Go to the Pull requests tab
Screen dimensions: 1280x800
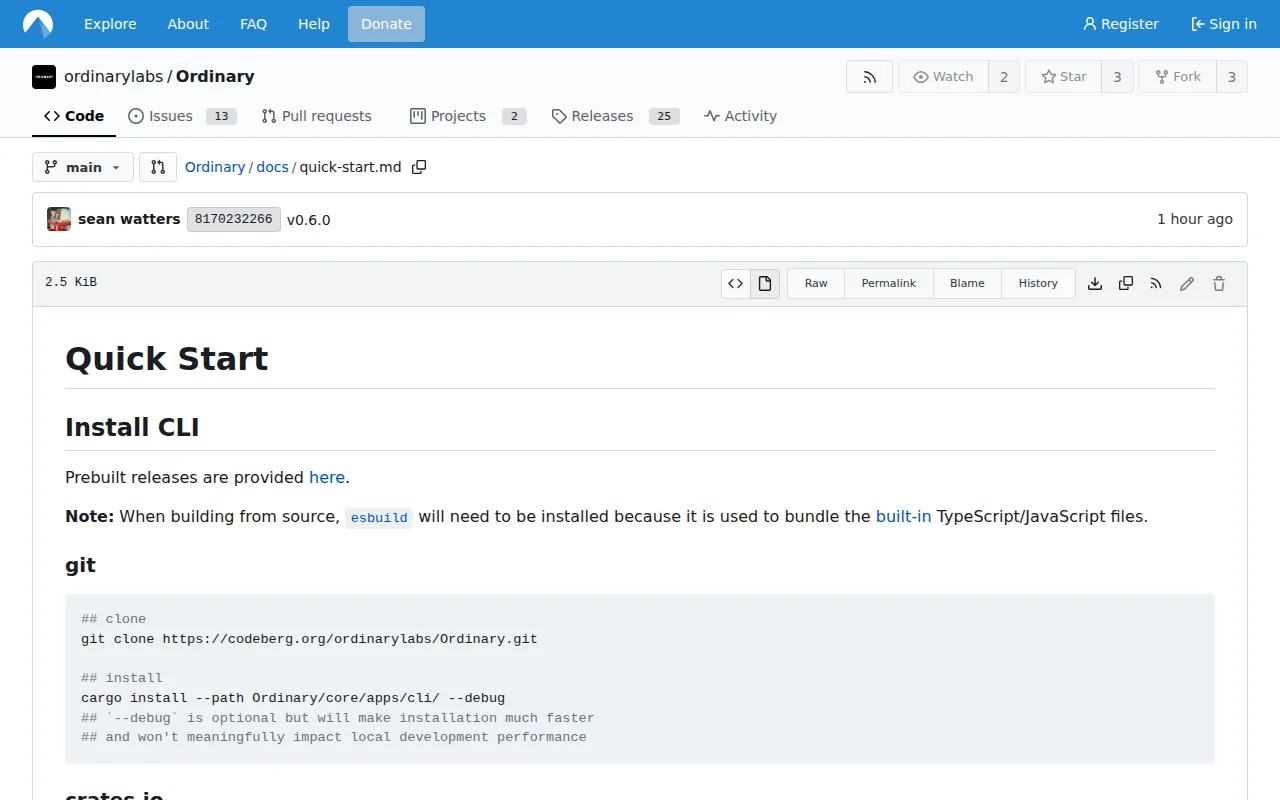[316, 116]
